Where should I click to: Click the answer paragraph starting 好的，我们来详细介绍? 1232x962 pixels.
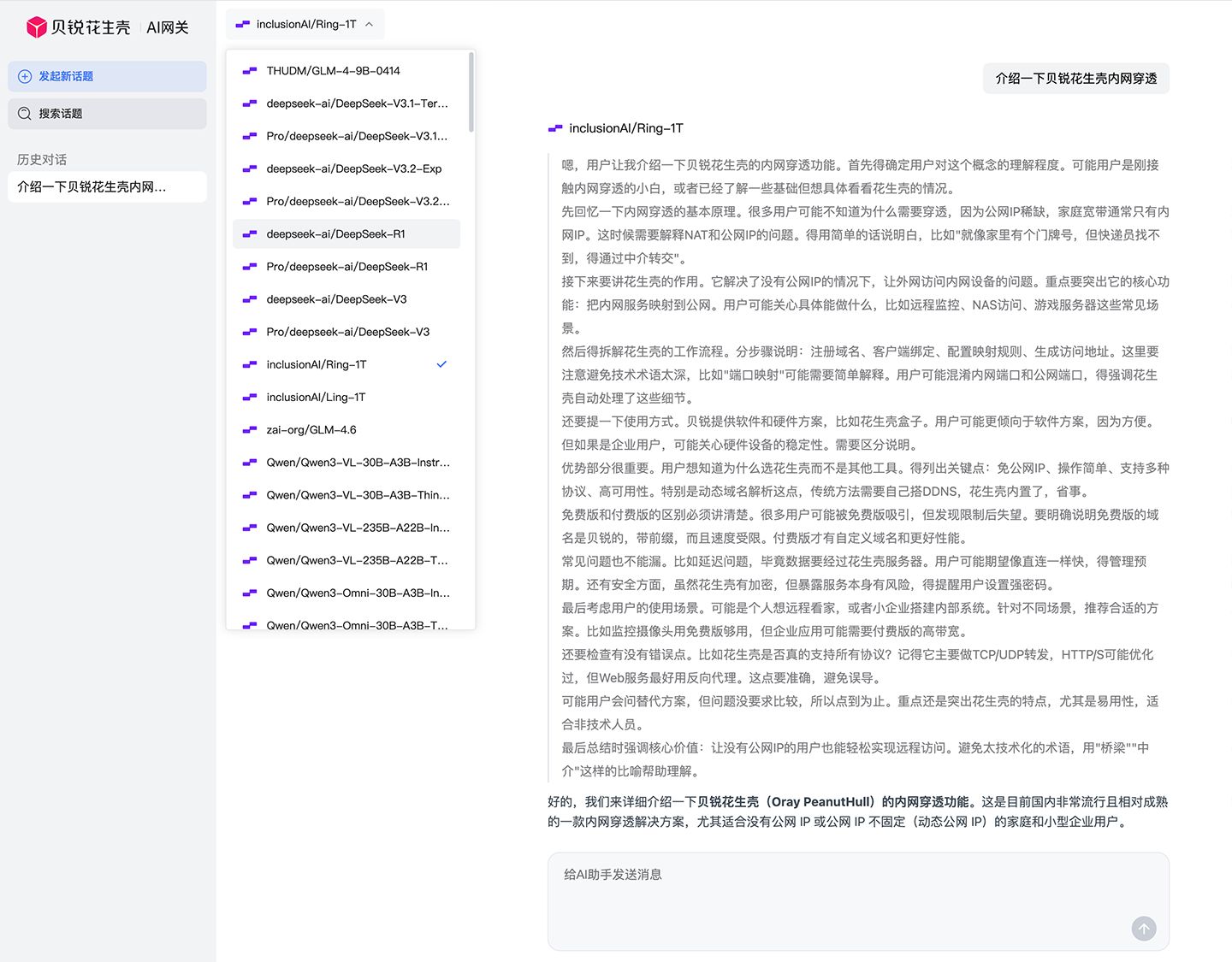pos(858,812)
